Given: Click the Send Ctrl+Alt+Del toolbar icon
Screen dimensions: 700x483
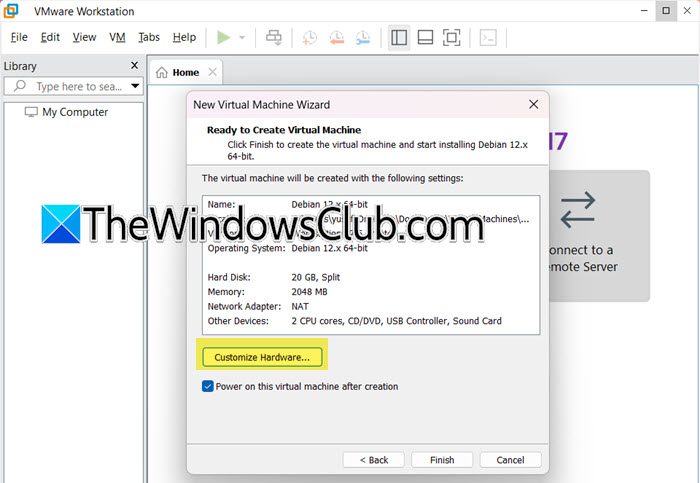Looking at the screenshot, I should 274,37.
